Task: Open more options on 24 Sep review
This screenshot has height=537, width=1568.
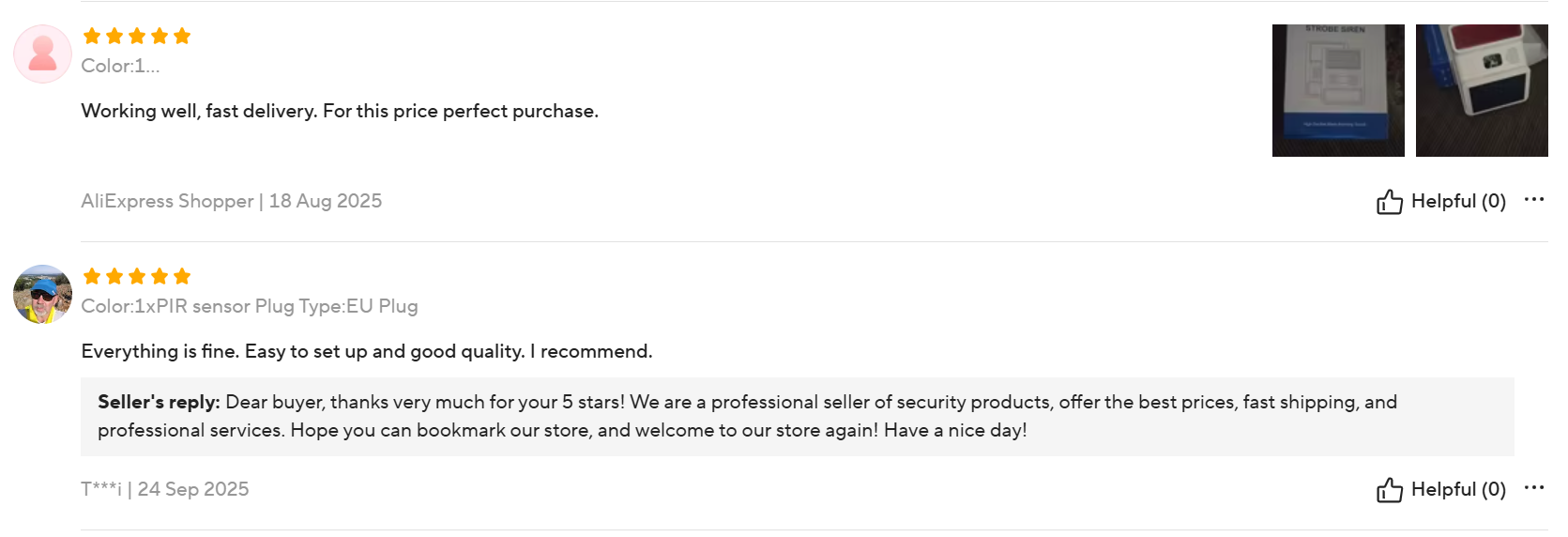Action: coord(1534,487)
